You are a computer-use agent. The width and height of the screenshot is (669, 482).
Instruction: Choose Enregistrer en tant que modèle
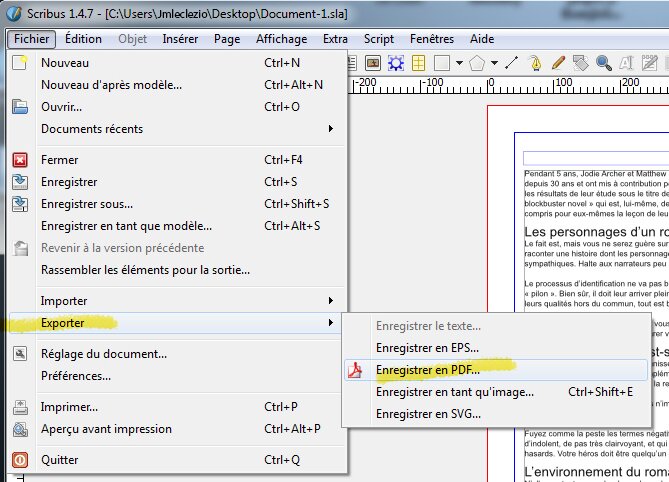coord(178,226)
